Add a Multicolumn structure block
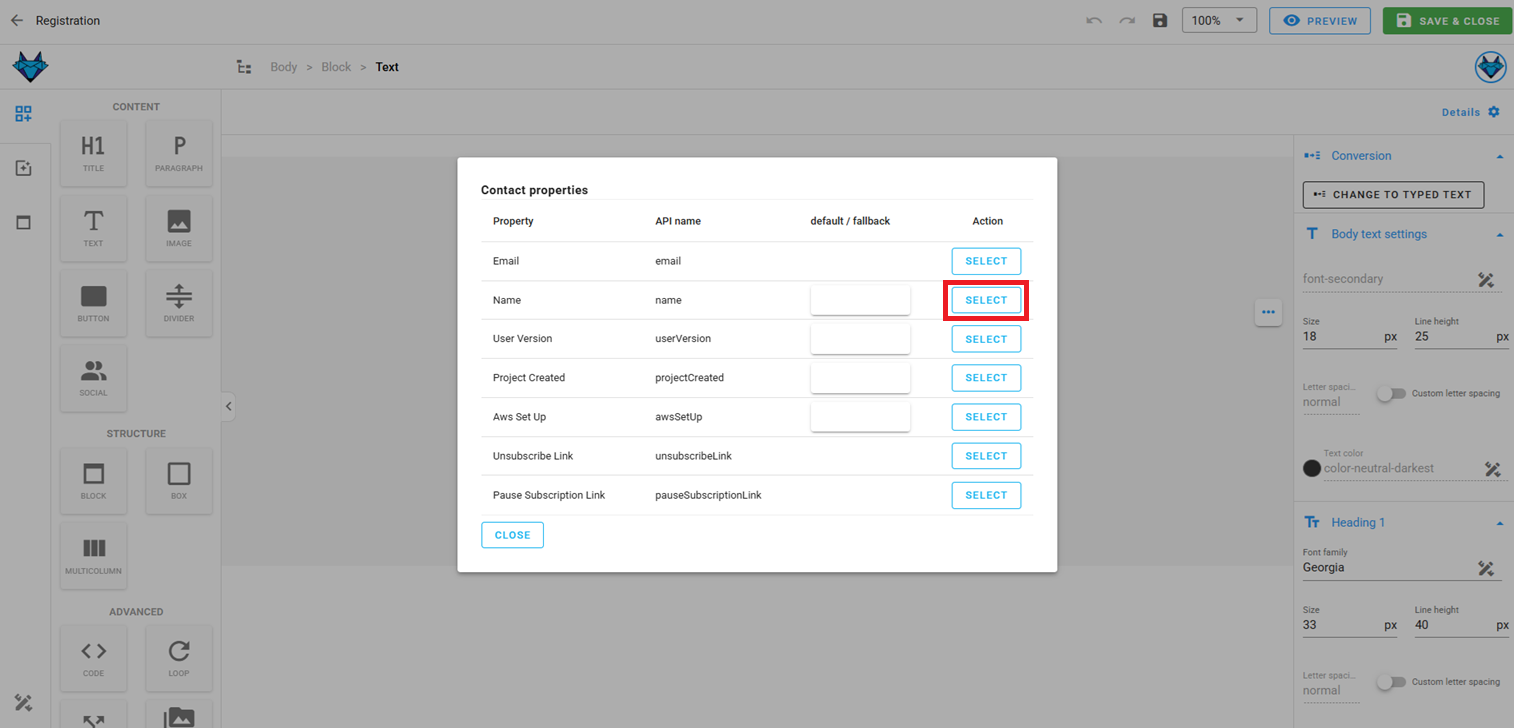The width and height of the screenshot is (1514, 728). (93, 555)
